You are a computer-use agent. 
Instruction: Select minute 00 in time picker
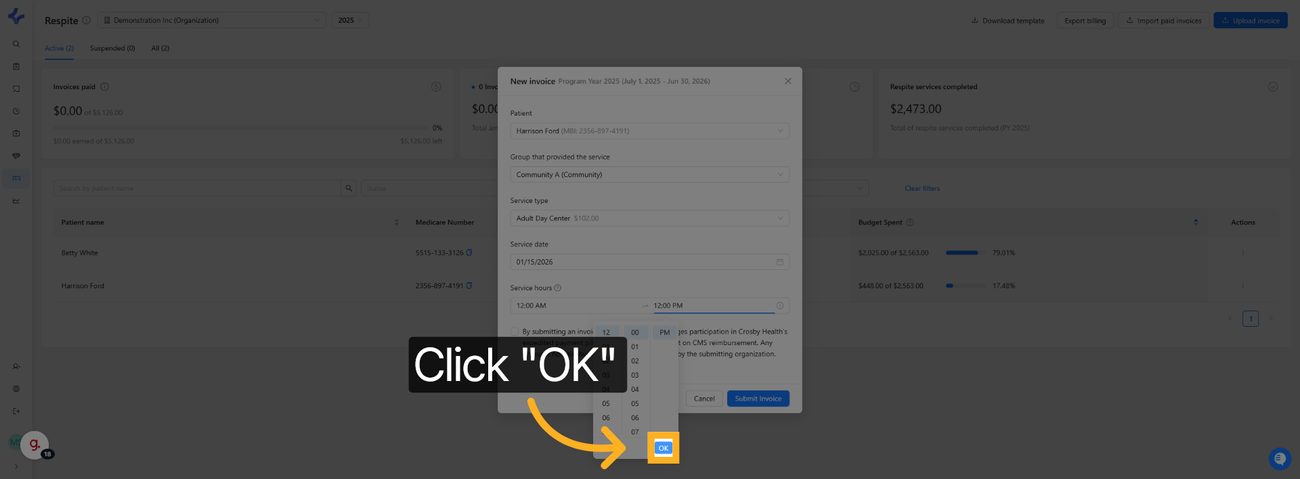pos(635,333)
